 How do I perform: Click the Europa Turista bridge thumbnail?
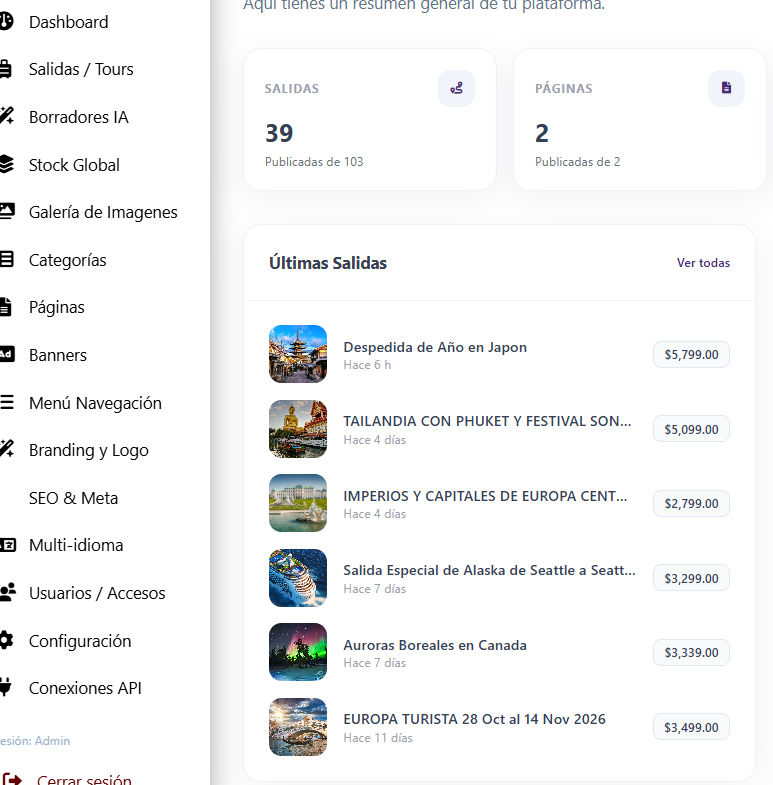(x=298, y=727)
